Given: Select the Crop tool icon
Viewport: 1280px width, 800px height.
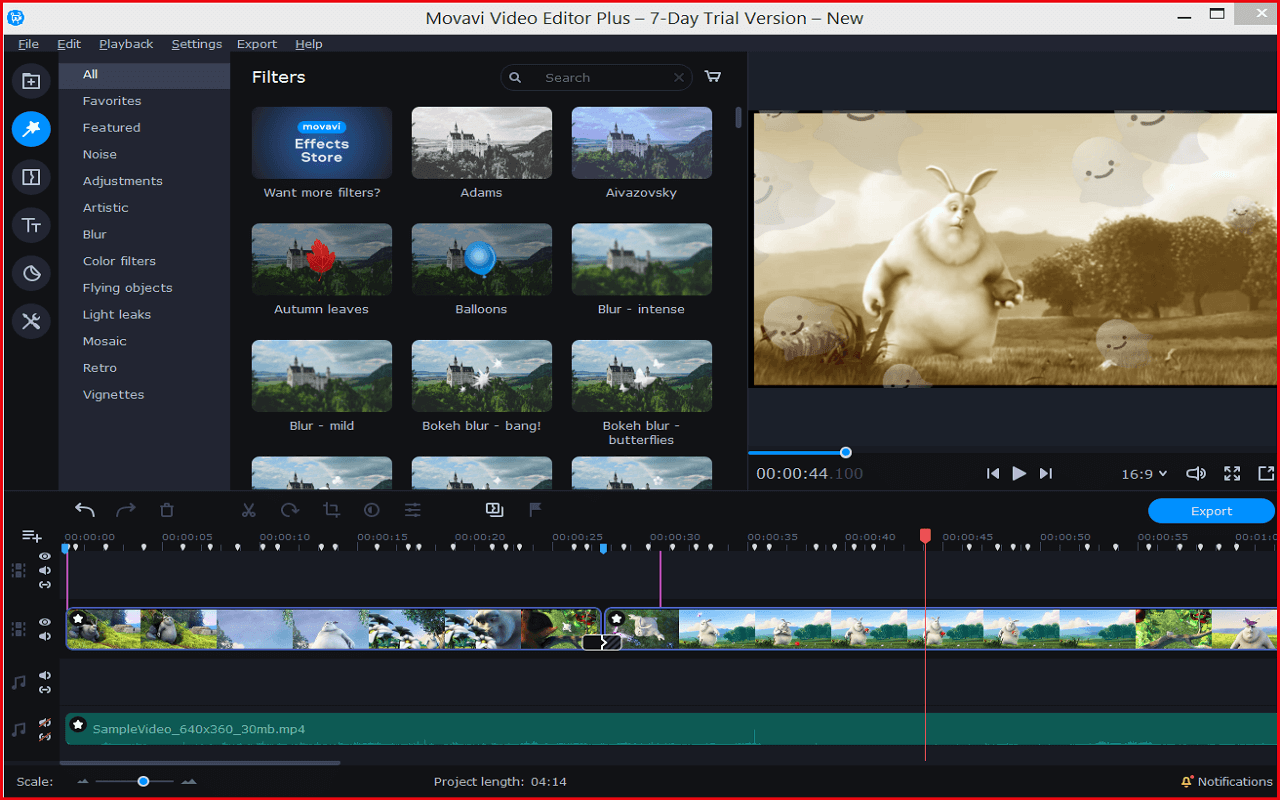Looking at the screenshot, I should click(331, 510).
